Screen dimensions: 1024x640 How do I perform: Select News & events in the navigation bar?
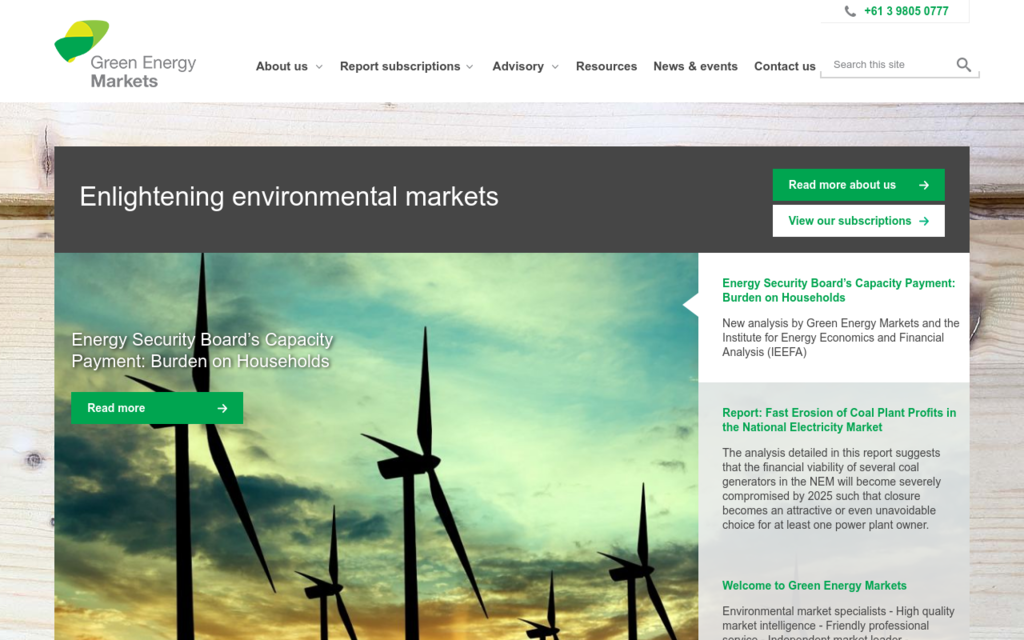695,66
